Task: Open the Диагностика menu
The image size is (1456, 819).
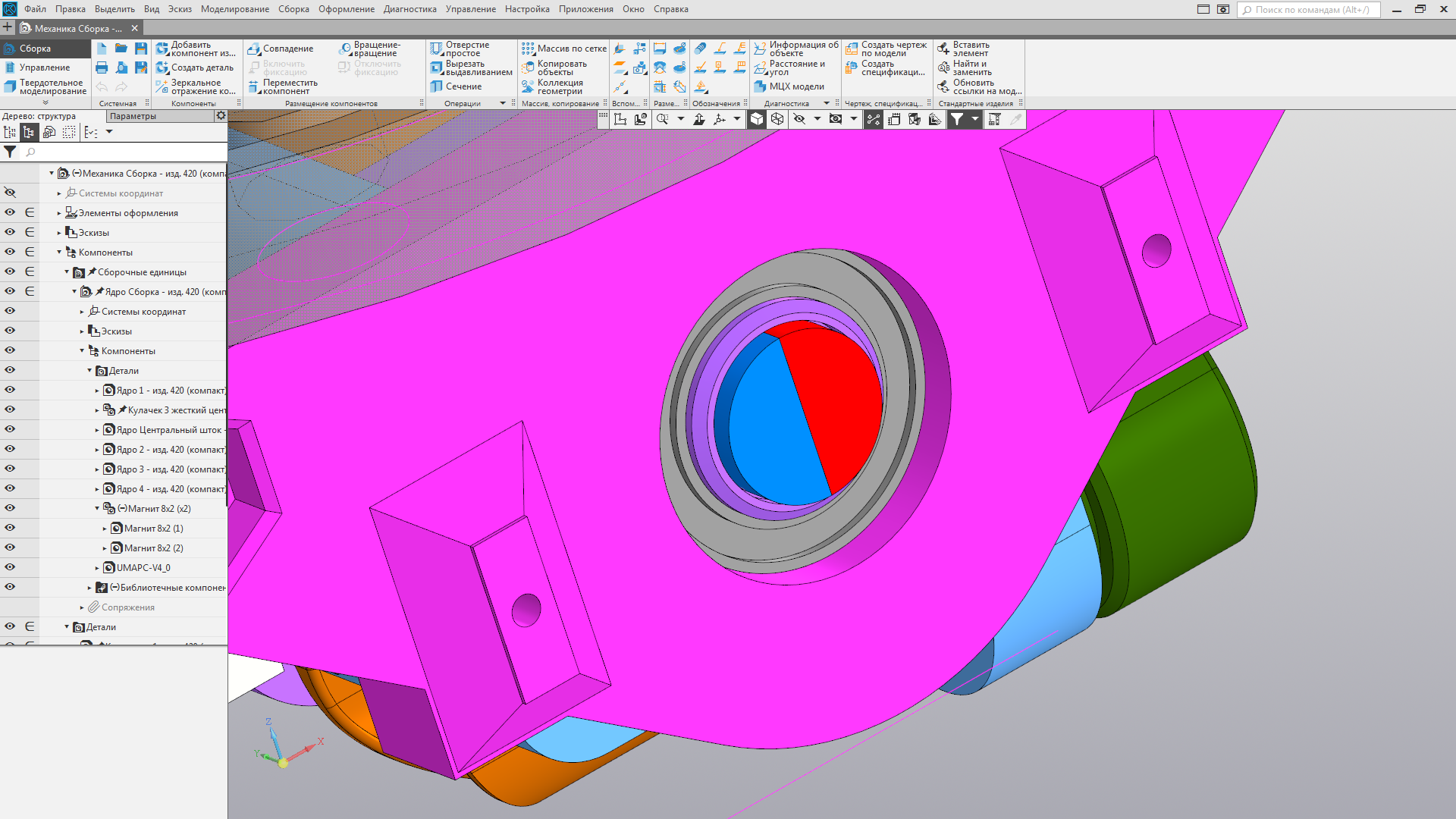Action: click(409, 9)
